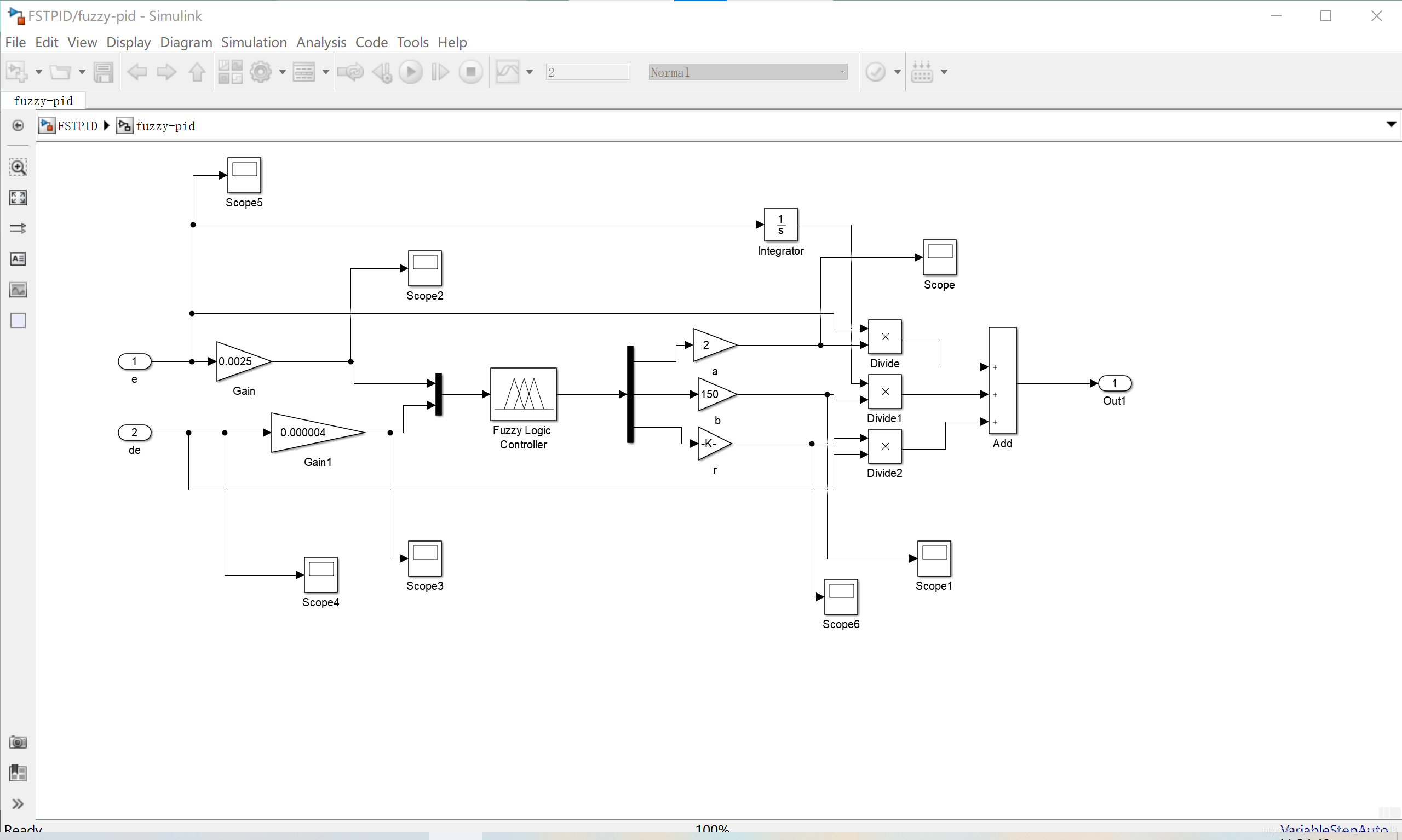Select the Fuzzy Logic Controller block

click(524, 394)
